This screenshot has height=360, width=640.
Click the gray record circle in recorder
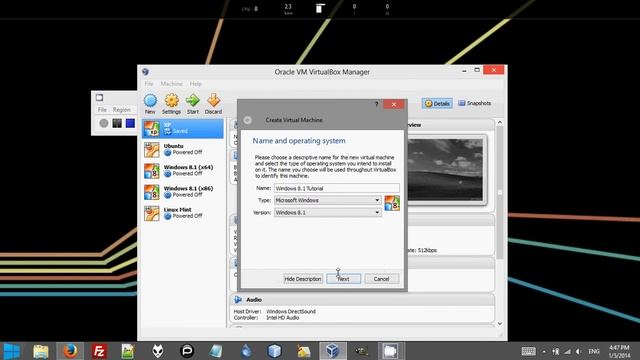pyautogui.click(x=104, y=123)
